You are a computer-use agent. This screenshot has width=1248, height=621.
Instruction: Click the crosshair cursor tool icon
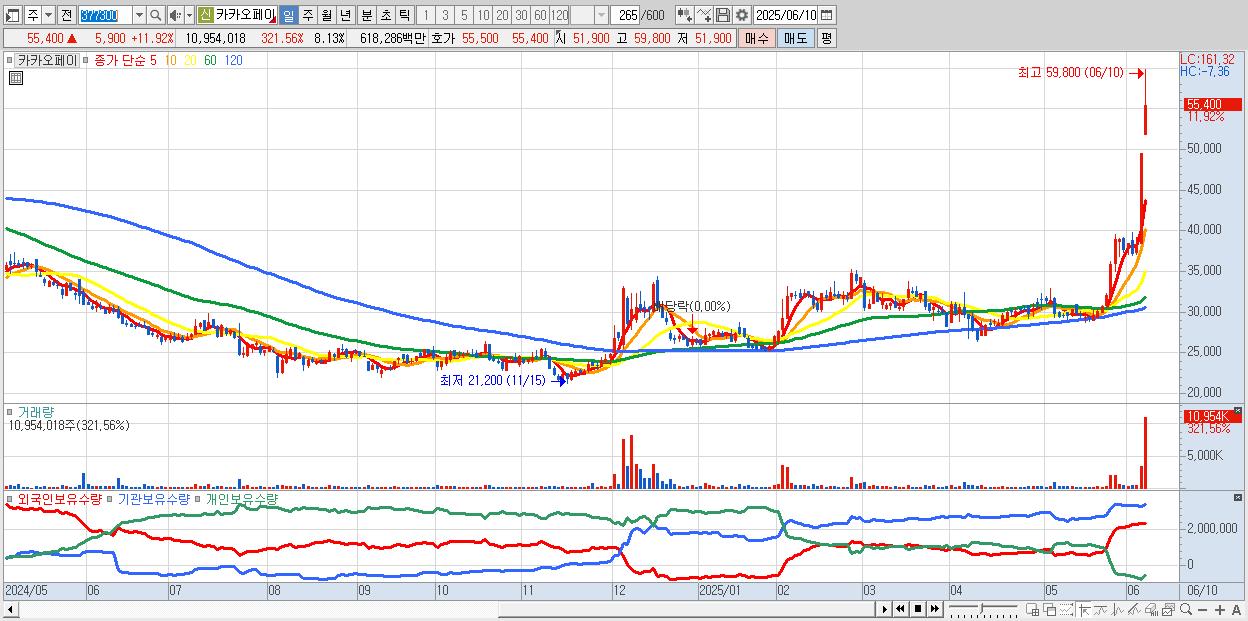(1084, 609)
